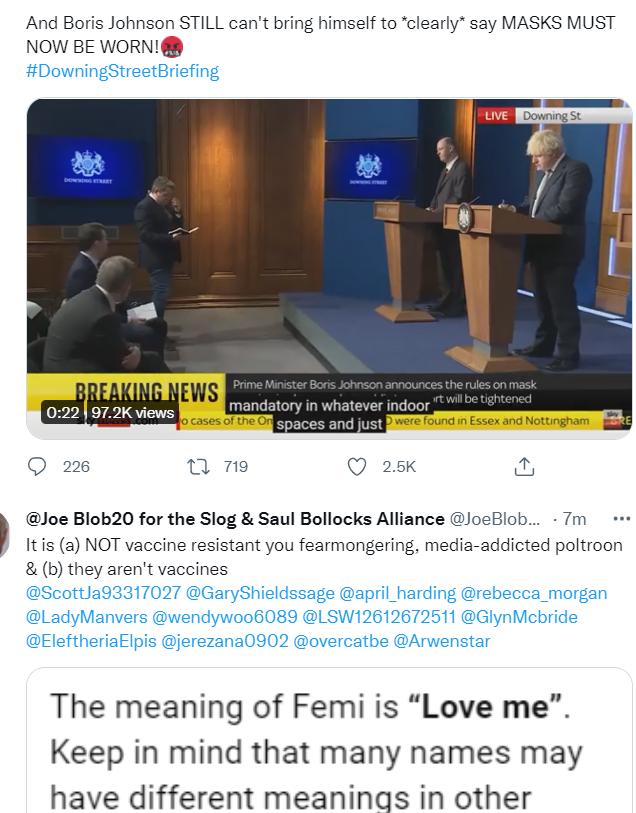Open the three-dot more menu on reply

[621, 518]
